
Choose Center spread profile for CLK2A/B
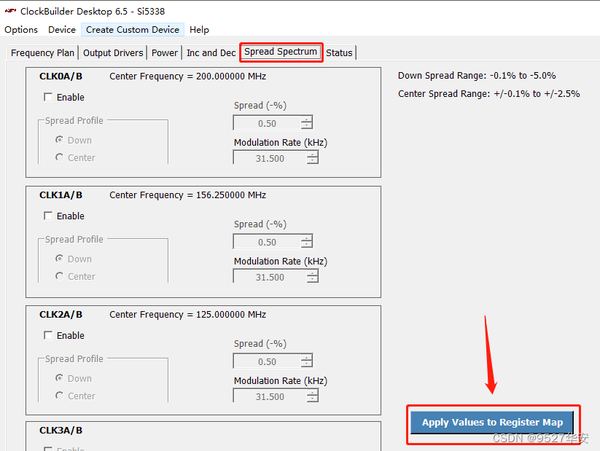click(59, 395)
